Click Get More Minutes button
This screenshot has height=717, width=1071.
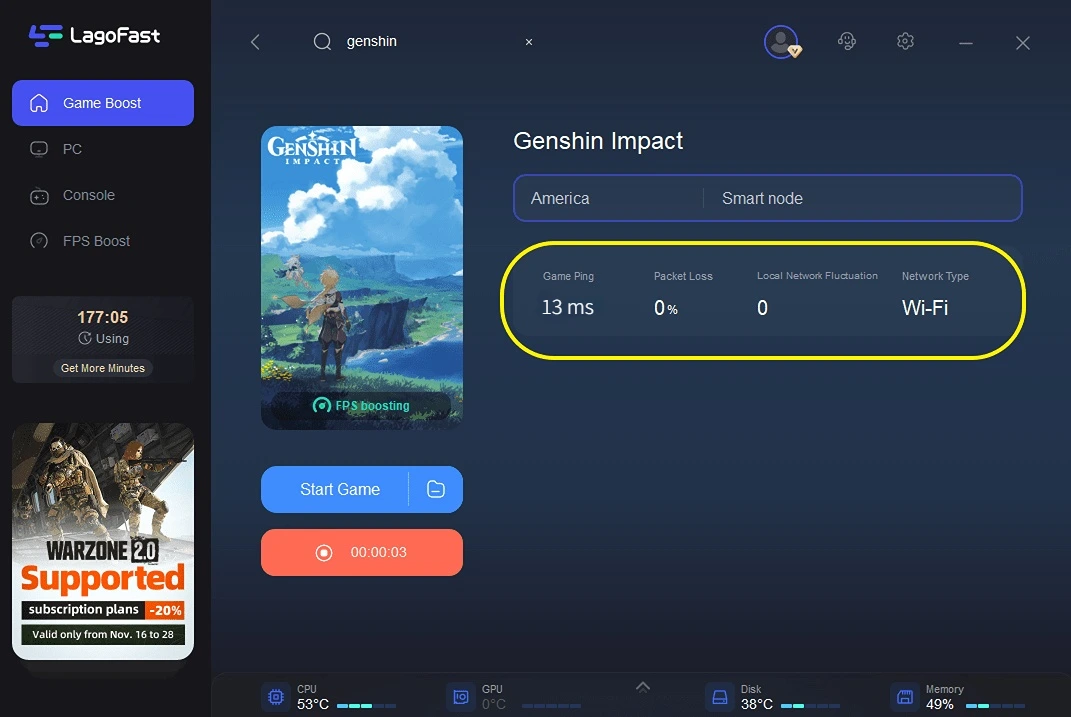[x=102, y=368]
